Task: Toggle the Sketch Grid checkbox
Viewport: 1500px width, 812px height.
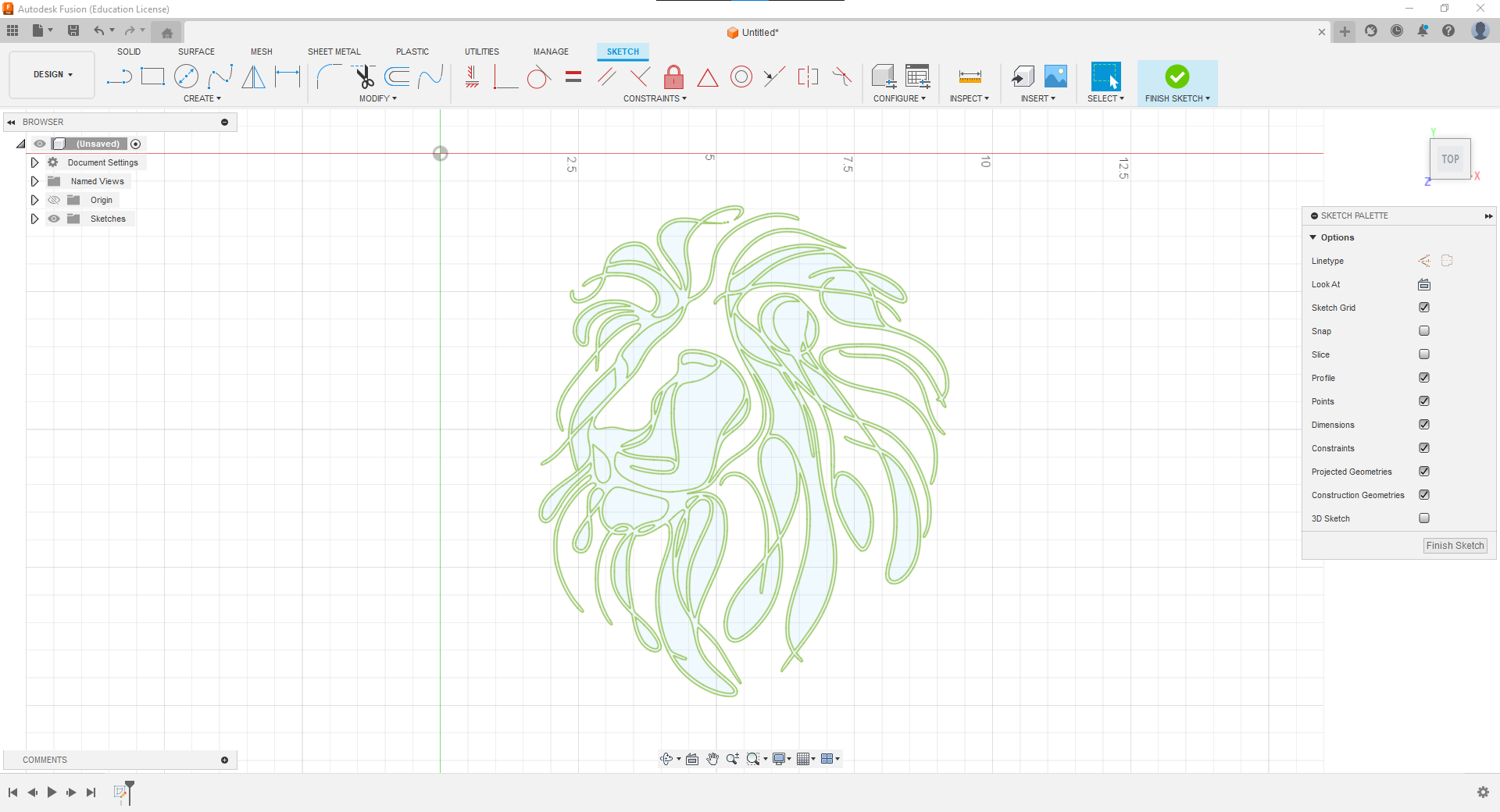Action: pyautogui.click(x=1424, y=308)
